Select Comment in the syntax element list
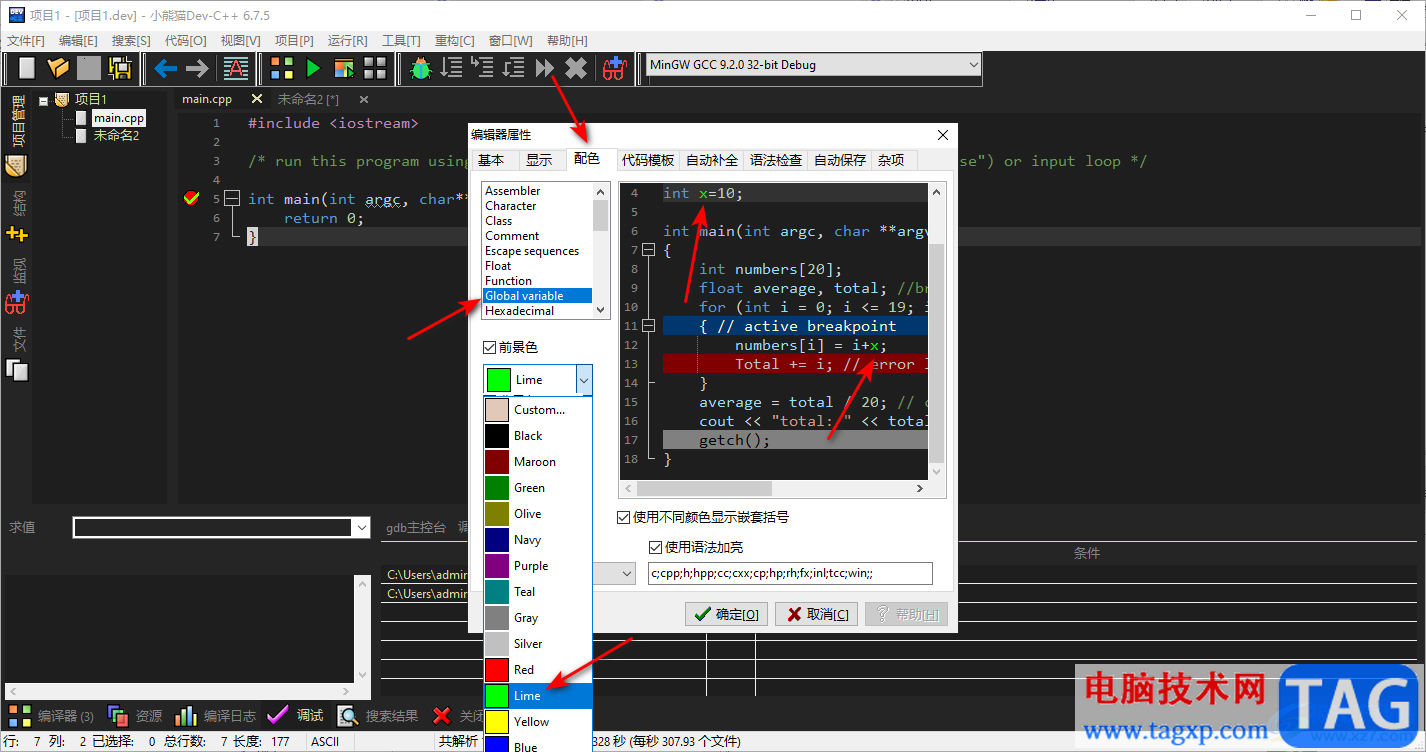1426x752 pixels. pos(512,236)
